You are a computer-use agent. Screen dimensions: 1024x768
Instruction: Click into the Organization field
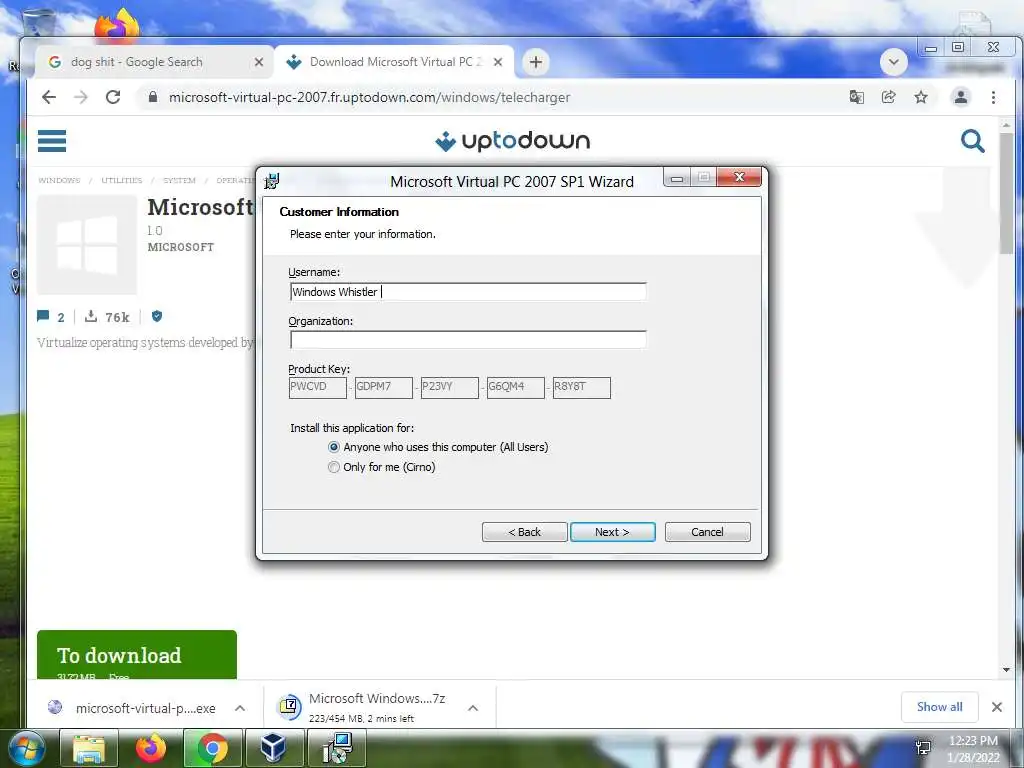pos(468,340)
